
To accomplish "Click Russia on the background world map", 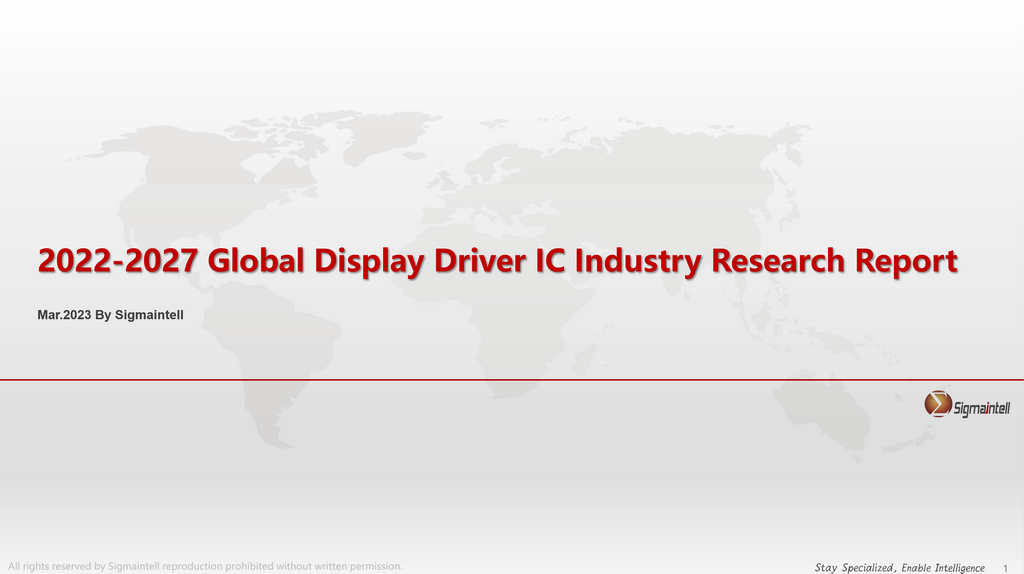I will (x=680, y=150).
